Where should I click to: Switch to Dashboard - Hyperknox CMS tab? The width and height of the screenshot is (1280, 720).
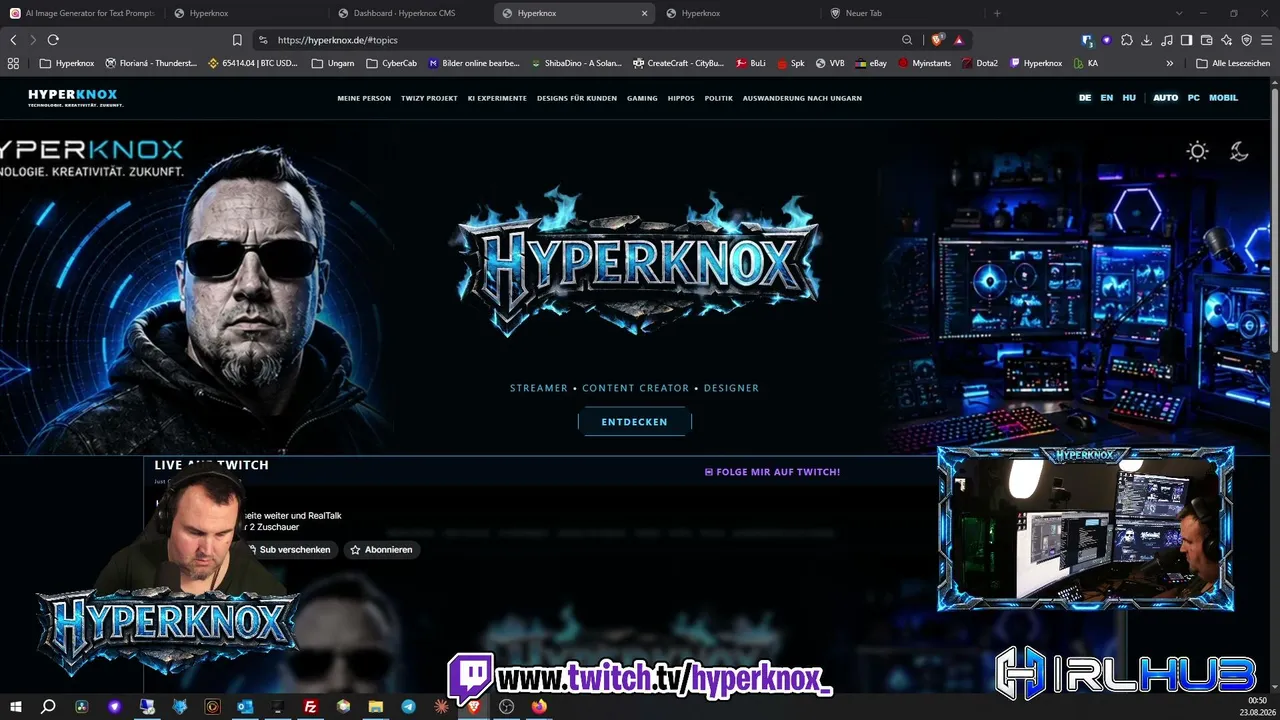(410, 13)
